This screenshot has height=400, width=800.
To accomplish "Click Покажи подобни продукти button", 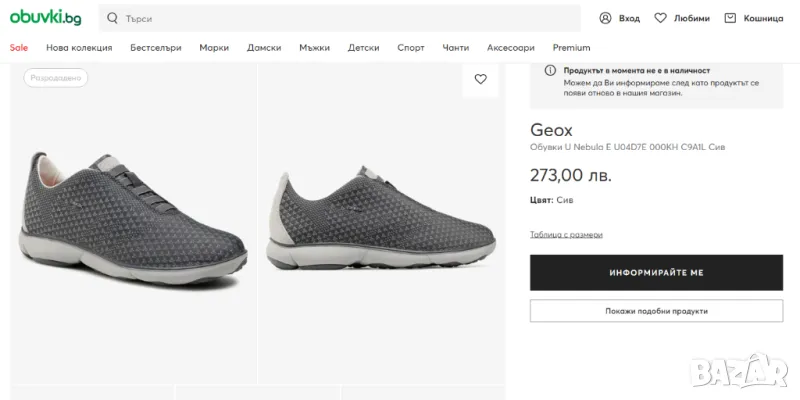I will 656,311.
